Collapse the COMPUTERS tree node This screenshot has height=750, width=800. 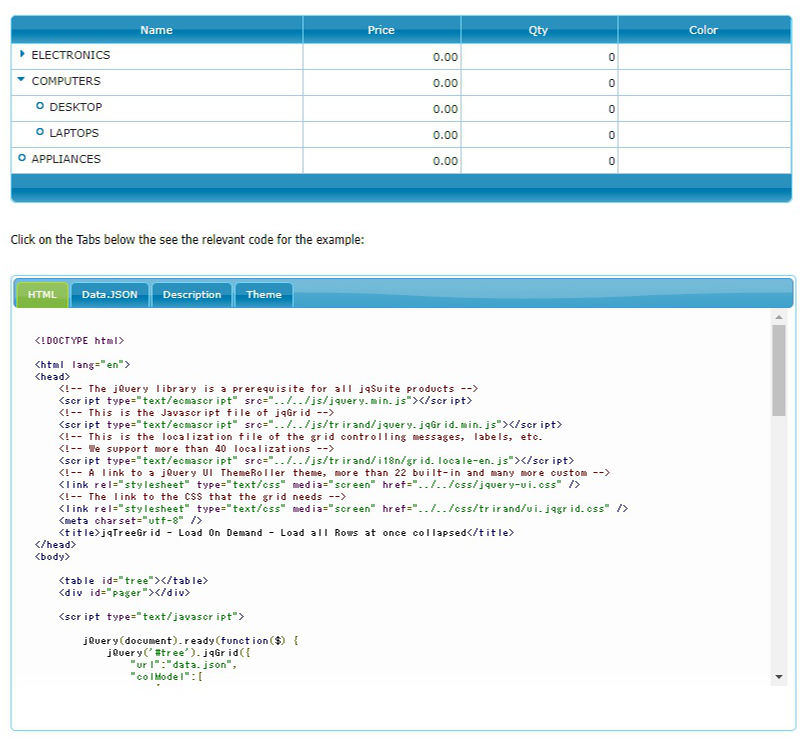(21, 79)
